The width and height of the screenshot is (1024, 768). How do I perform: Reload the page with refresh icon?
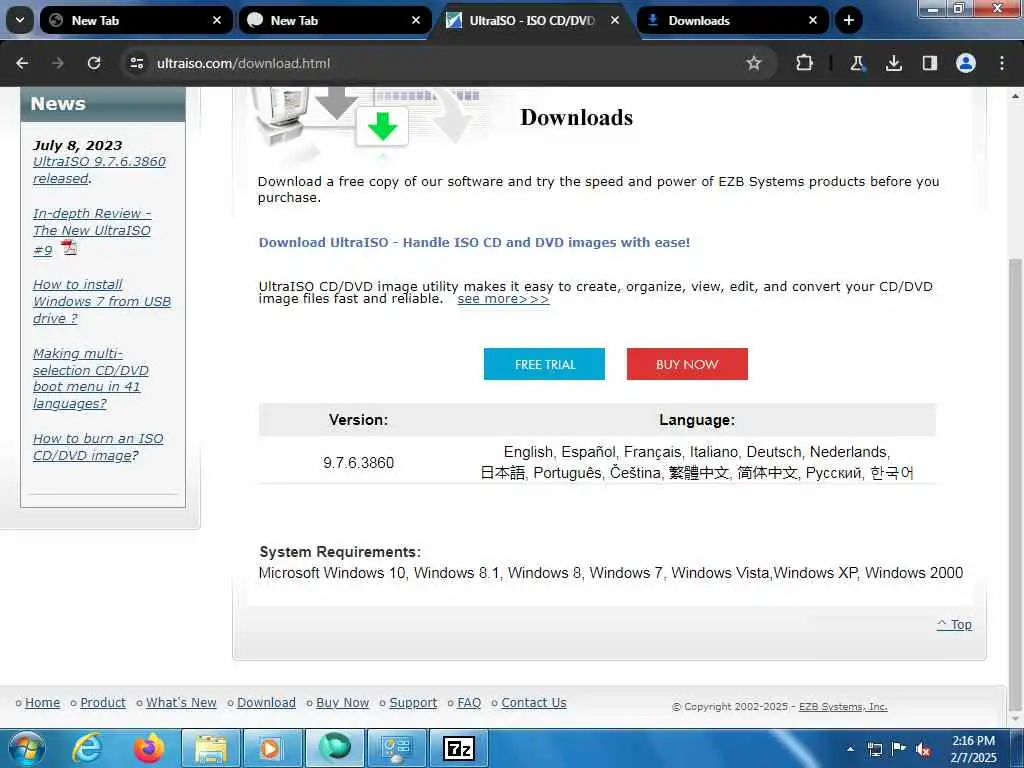pyautogui.click(x=94, y=63)
